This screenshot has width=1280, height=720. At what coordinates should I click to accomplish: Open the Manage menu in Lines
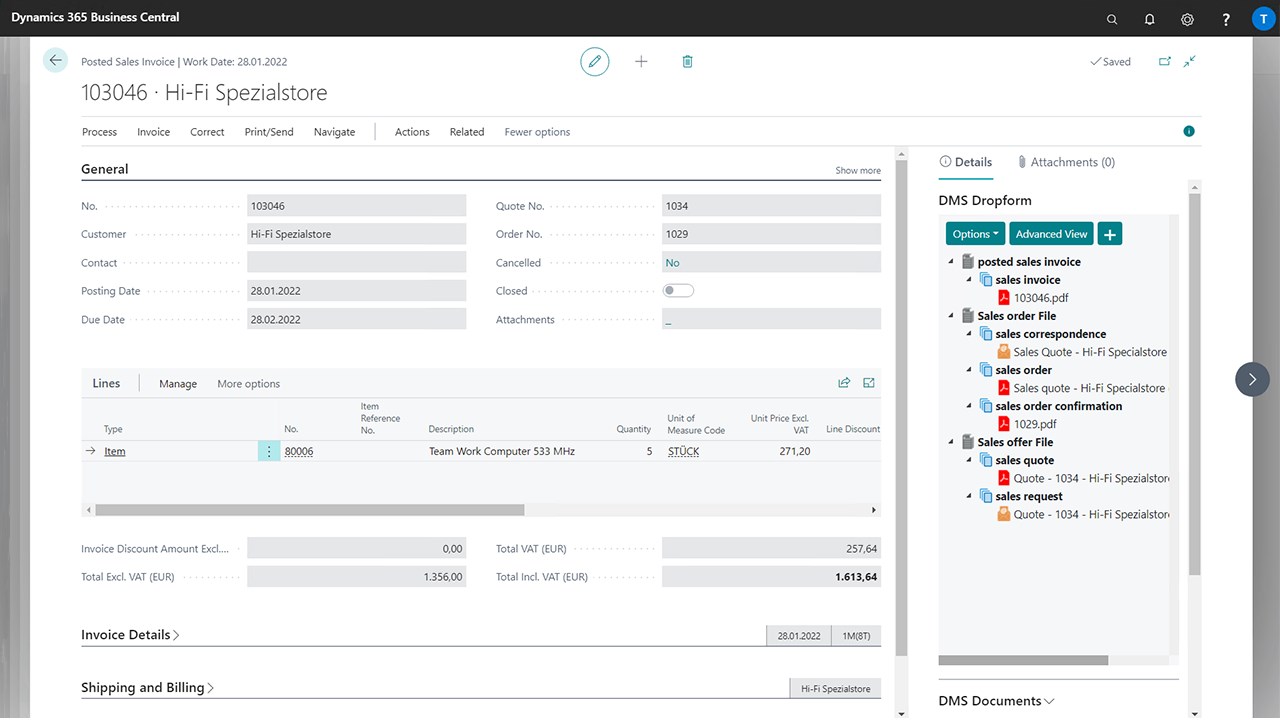[x=178, y=384]
